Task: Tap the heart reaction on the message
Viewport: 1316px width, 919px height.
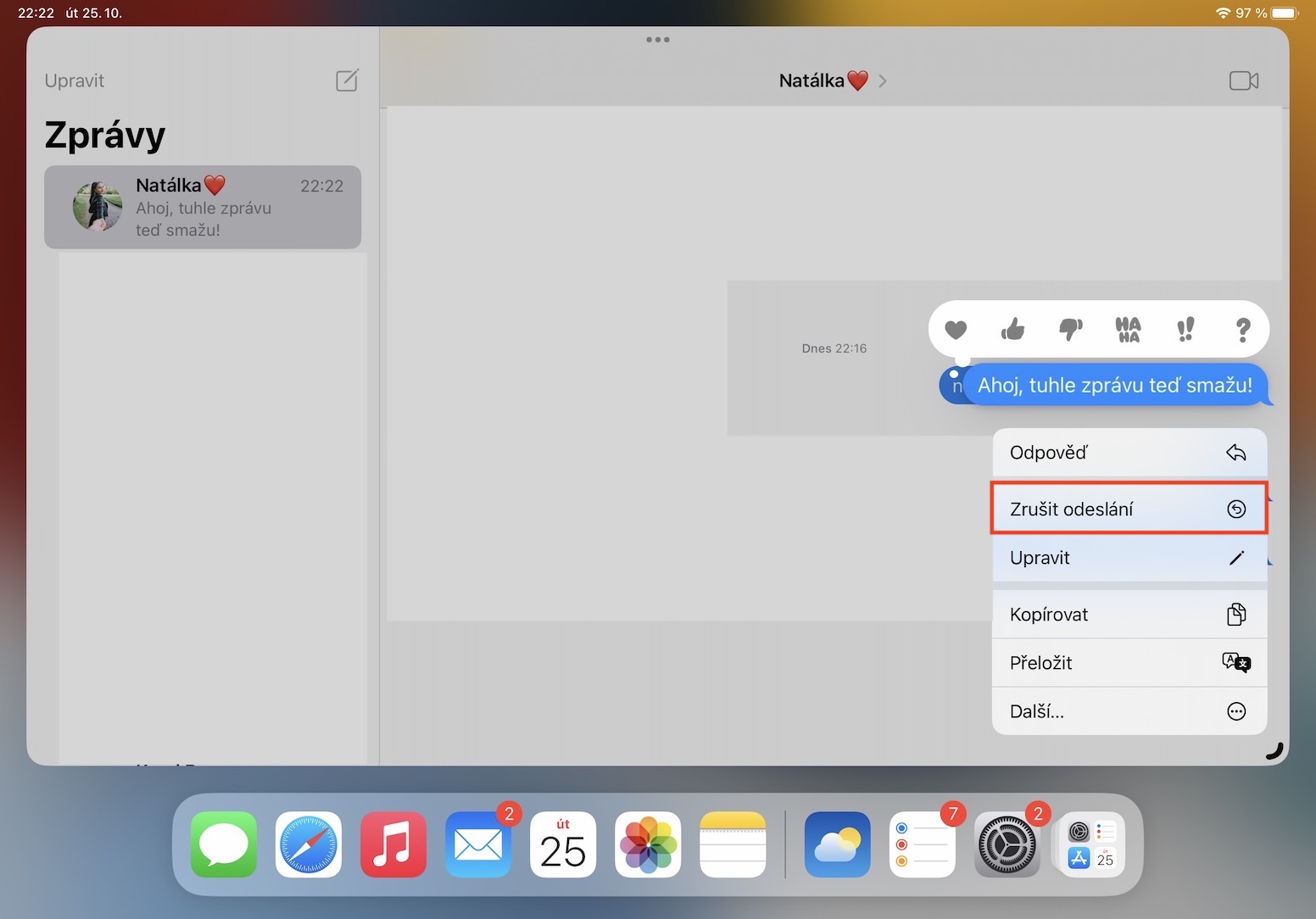Action: coord(956,330)
